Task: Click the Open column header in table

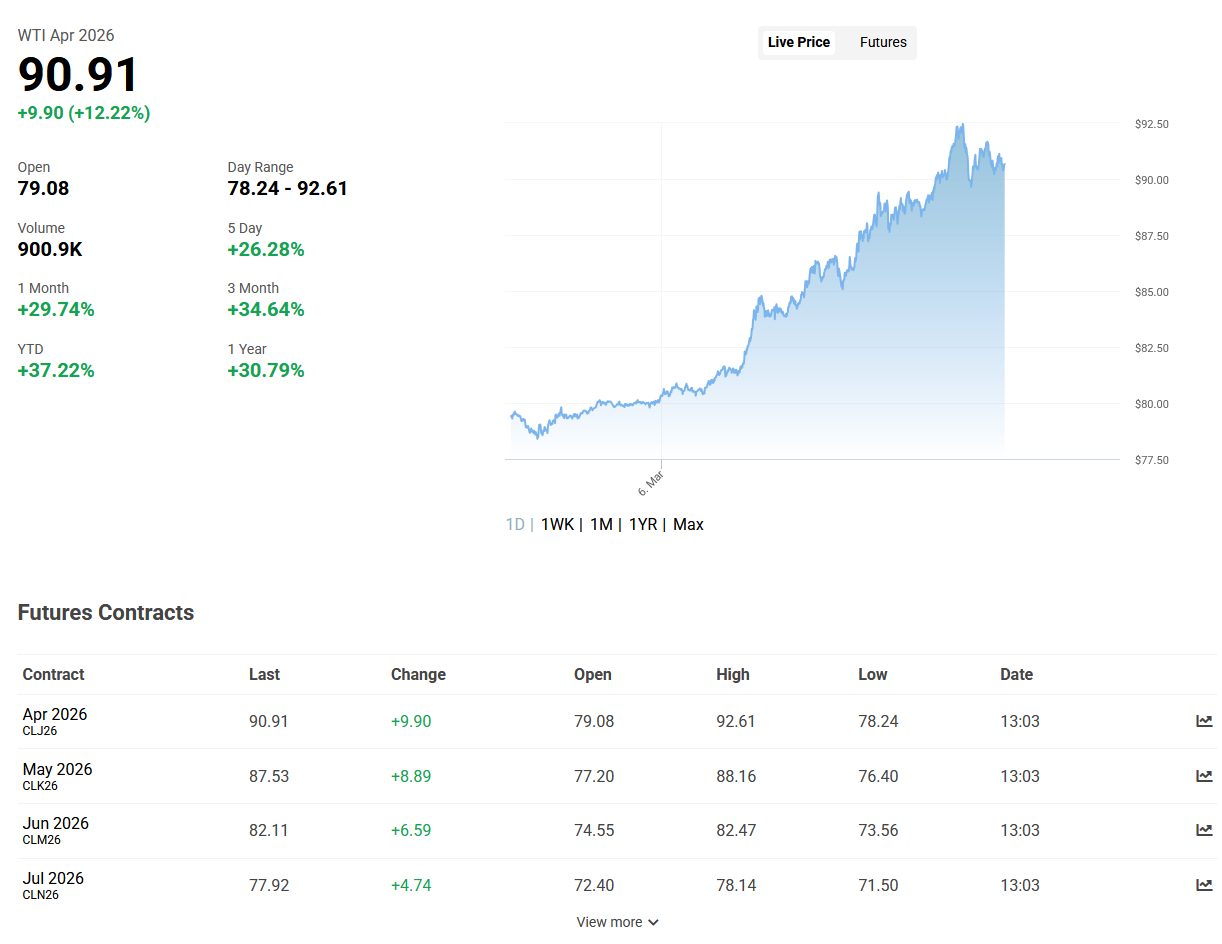Action: [592, 674]
